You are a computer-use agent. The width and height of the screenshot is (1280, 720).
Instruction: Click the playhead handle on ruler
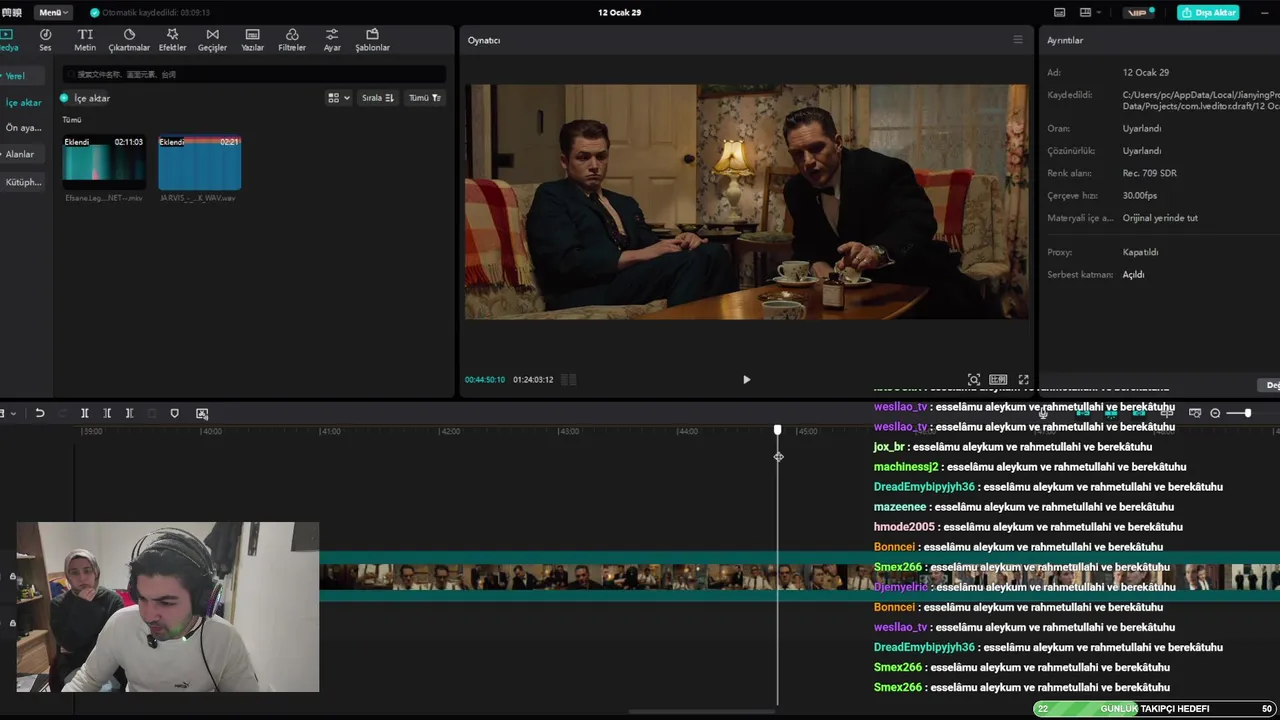click(x=778, y=430)
